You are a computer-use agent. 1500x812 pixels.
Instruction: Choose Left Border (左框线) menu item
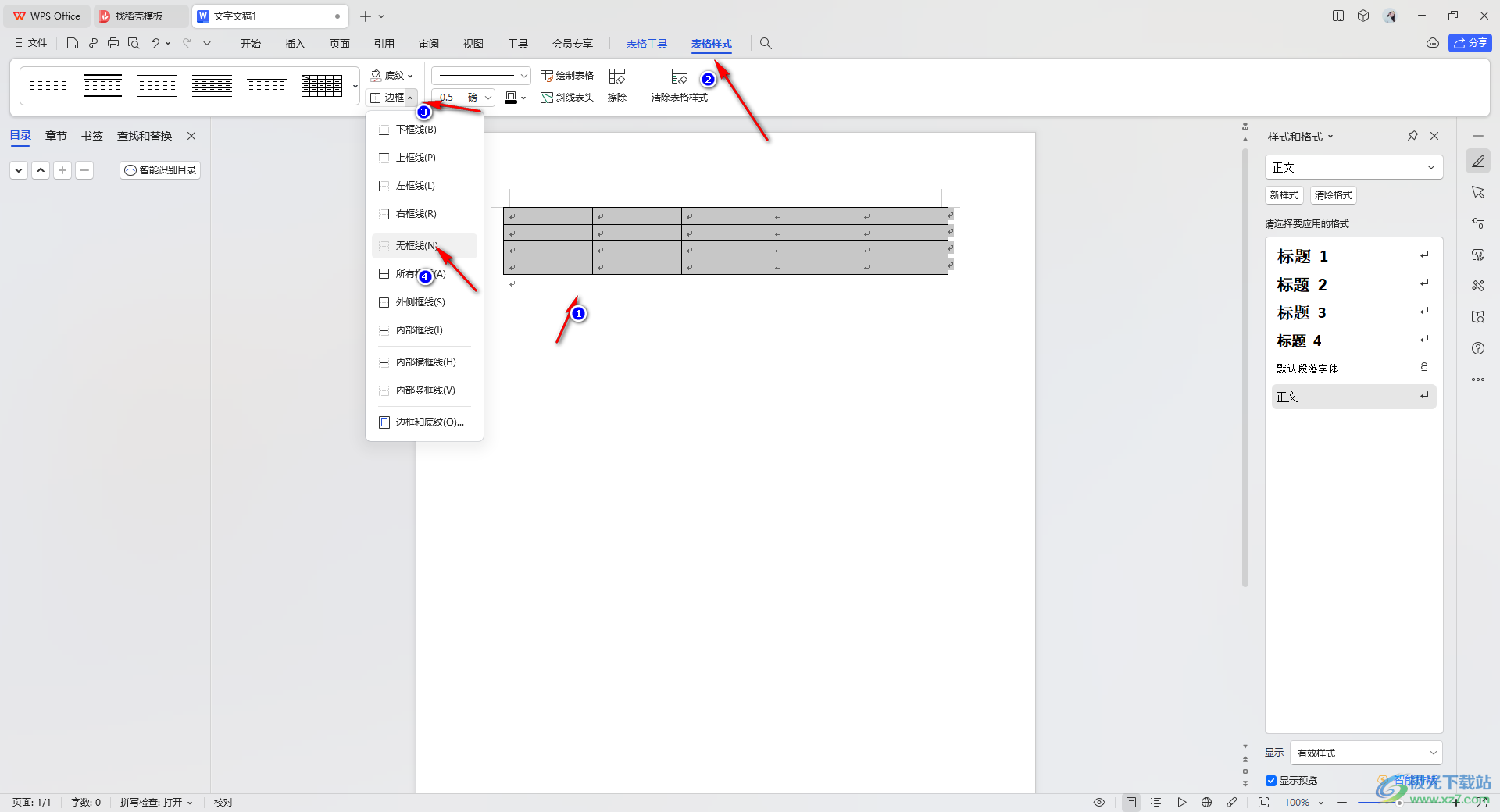pos(424,186)
